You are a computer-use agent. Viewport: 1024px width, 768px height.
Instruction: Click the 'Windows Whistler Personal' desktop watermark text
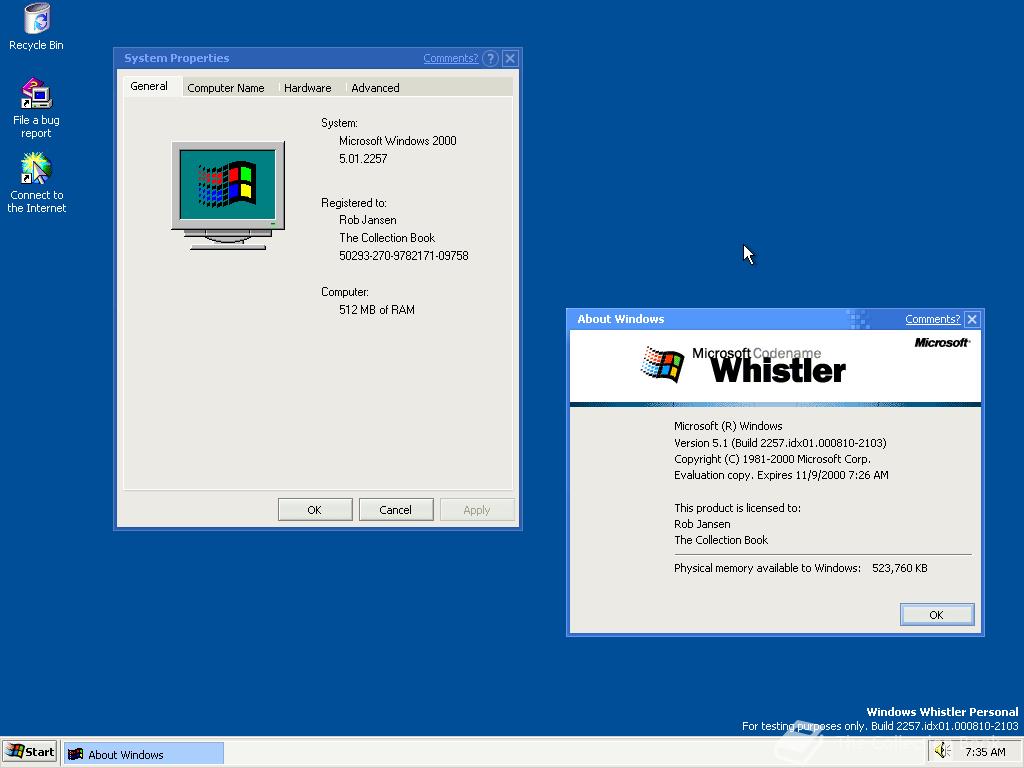(942, 712)
